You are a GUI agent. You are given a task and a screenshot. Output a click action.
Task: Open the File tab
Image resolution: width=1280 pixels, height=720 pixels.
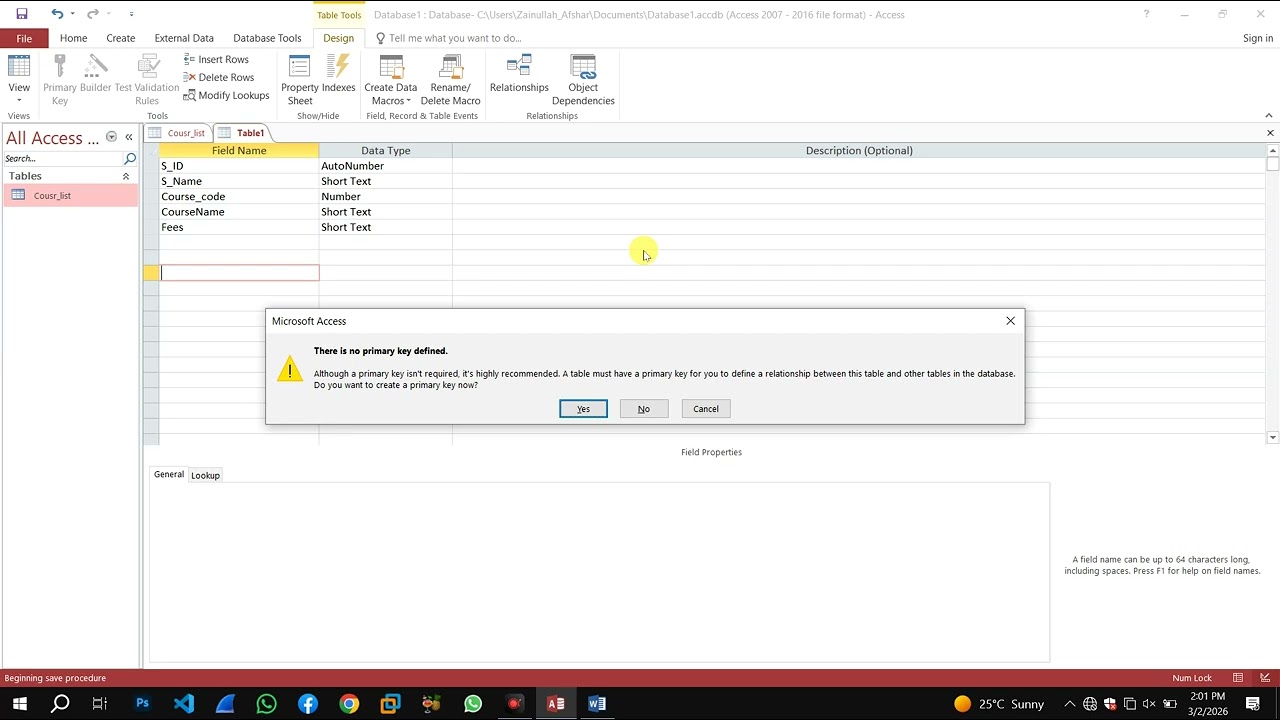coord(24,38)
